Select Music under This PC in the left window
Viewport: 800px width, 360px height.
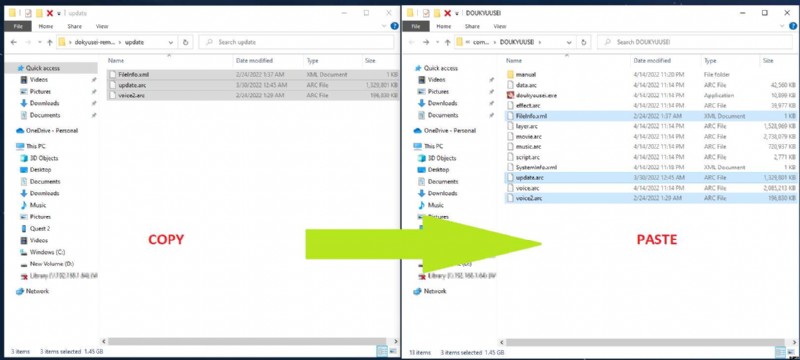click(38, 205)
